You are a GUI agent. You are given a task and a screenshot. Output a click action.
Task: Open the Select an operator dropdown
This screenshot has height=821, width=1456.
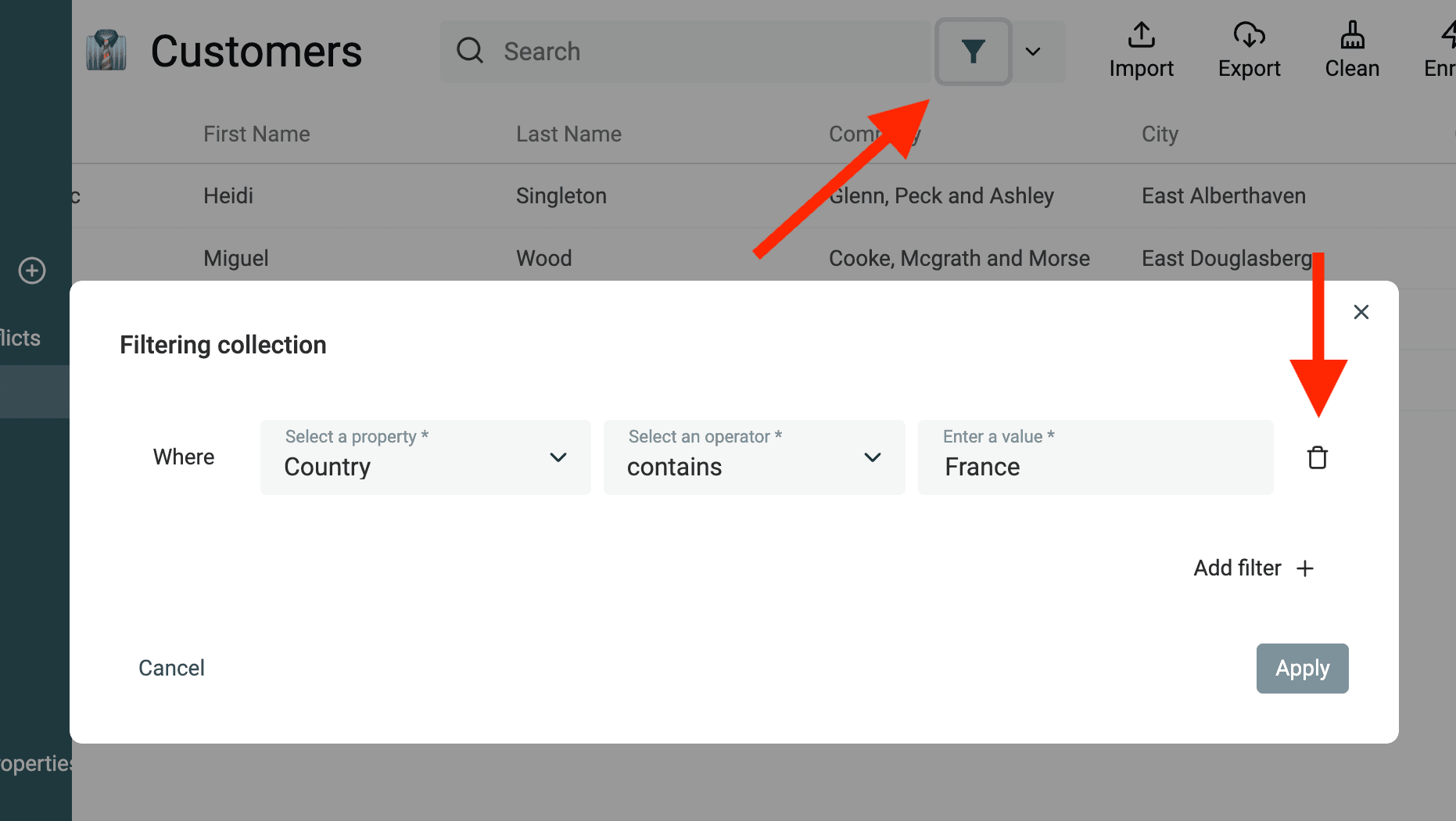(x=754, y=457)
